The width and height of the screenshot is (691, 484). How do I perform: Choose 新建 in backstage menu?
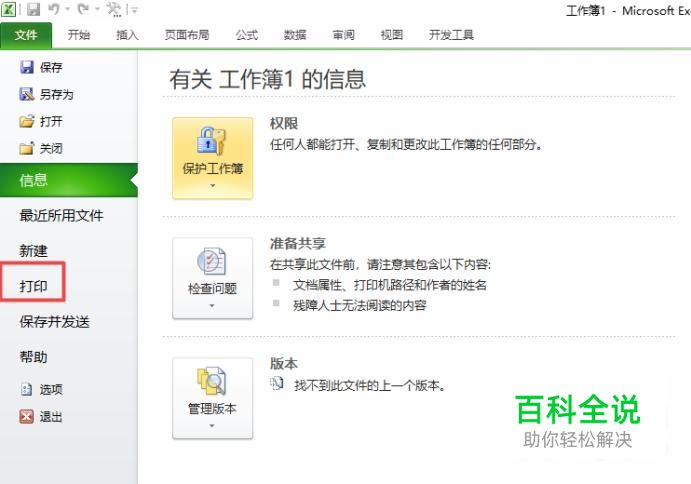coord(33,251)
